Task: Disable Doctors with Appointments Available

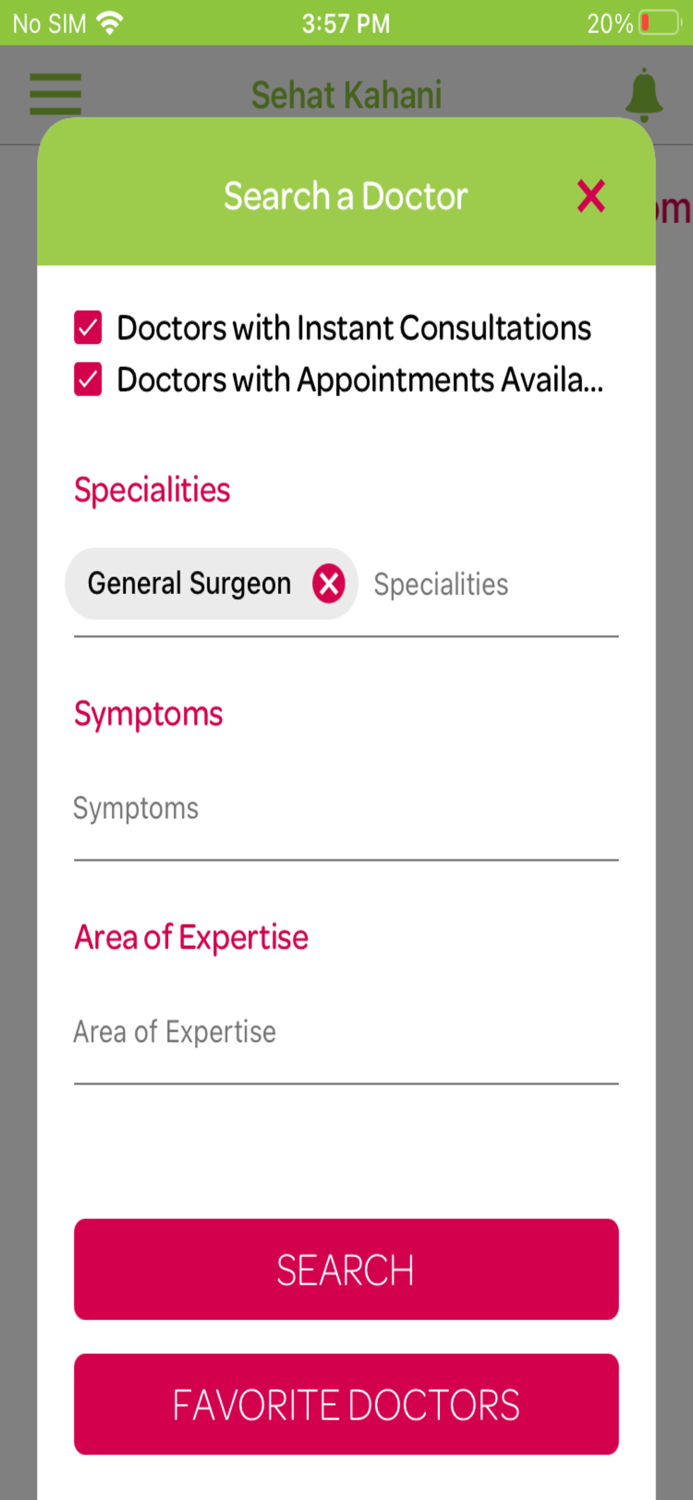Action: (x=87, y=379)
